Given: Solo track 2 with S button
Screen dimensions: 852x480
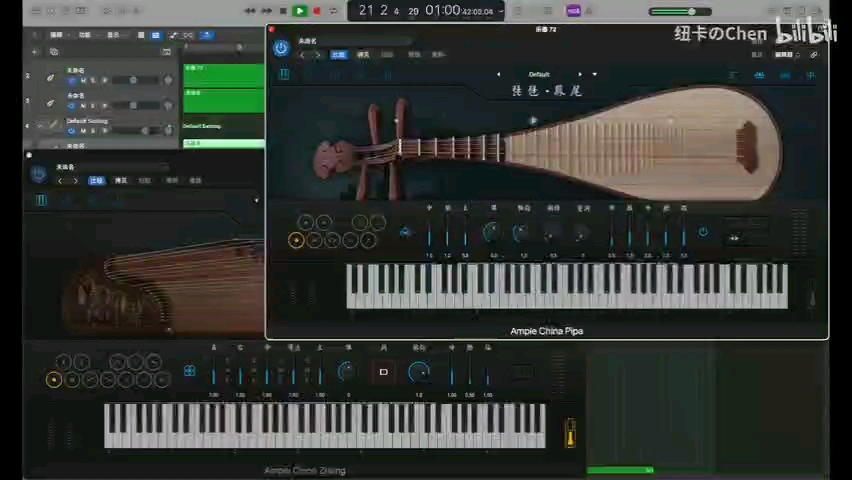Looking at the screenshot, I should pyautogui.click(x=93, y=80).
